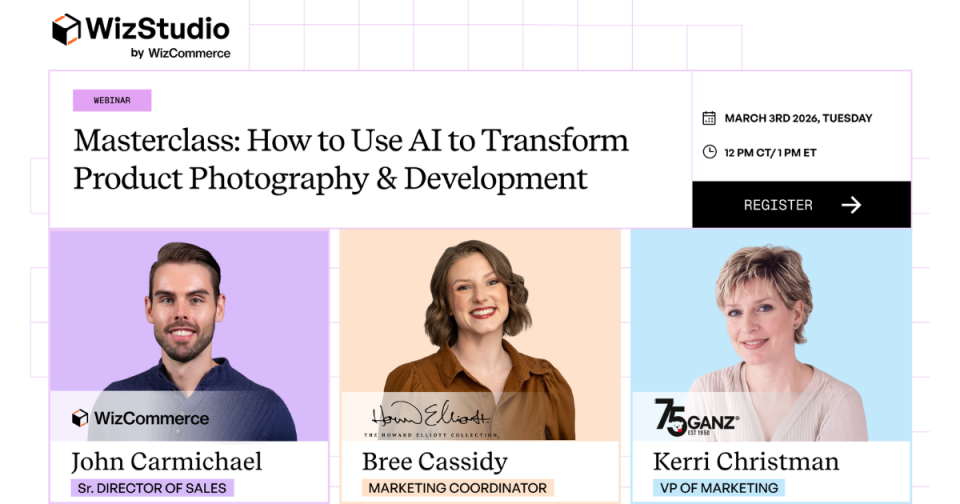Click the 'MARKETING COORDINATOR' label

pos(457,488)
